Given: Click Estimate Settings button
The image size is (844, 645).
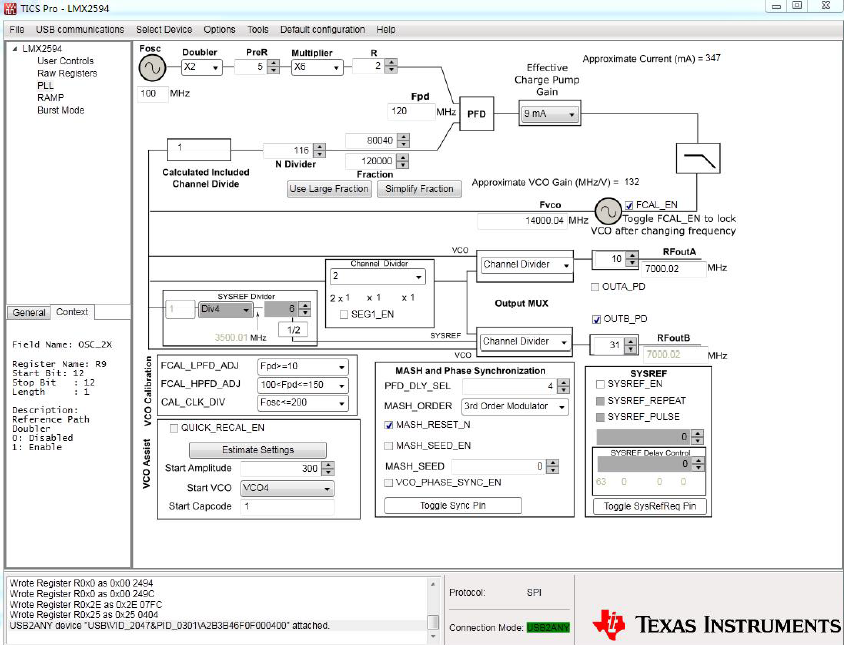Looking at the screenshot, I should (x=258, y=450).
